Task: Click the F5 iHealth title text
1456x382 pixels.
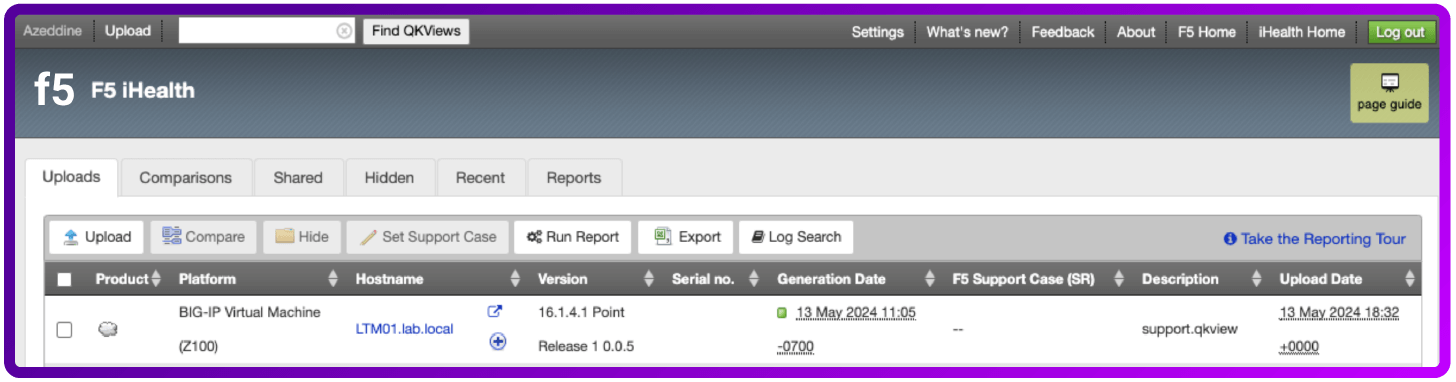Action: coord(143,91)
